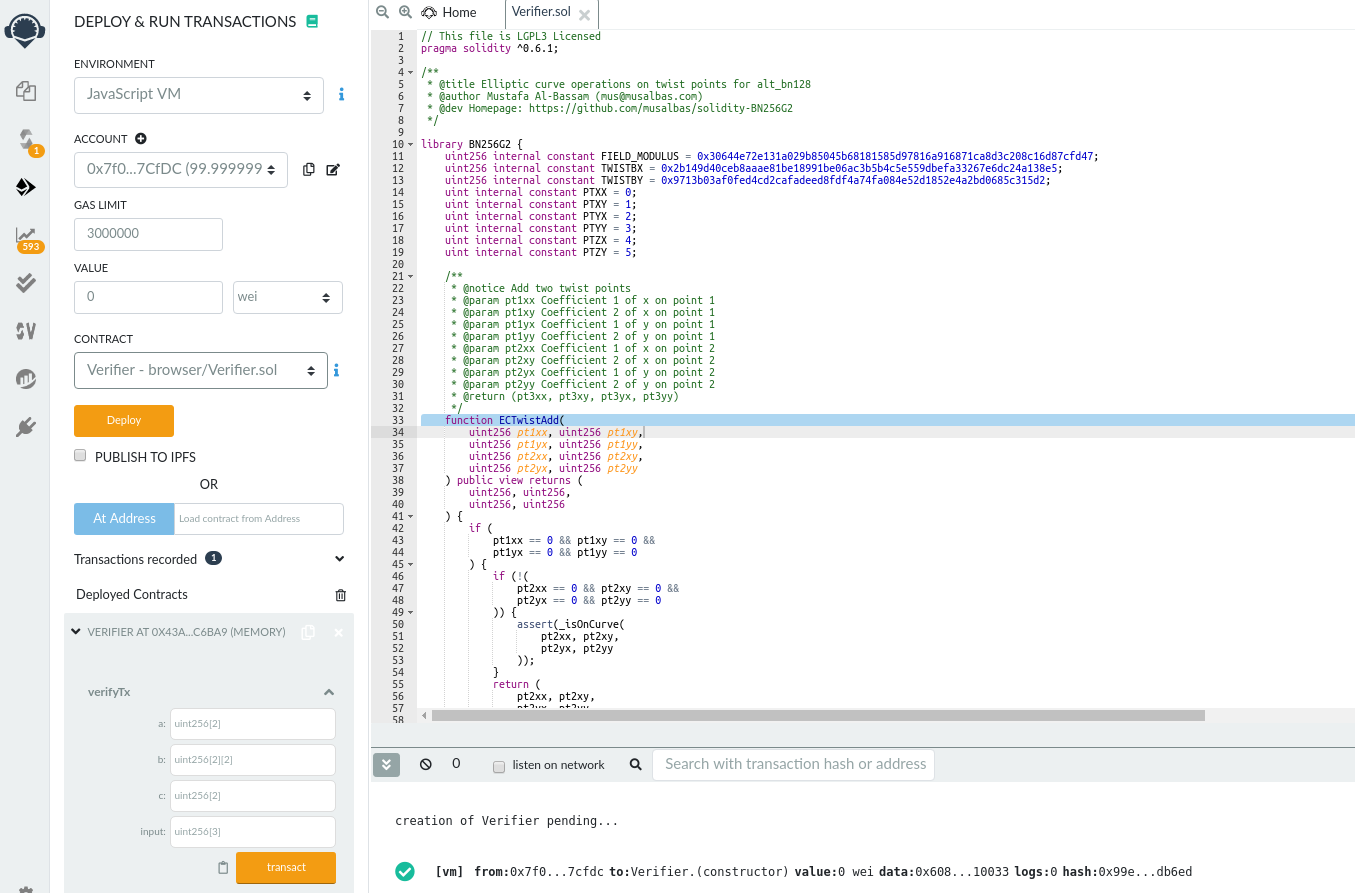Image resolution: width=1355 pixels, height=893 pixels.
Task: Click the verifyTx parameter b input
Action: tap(252, 760)
